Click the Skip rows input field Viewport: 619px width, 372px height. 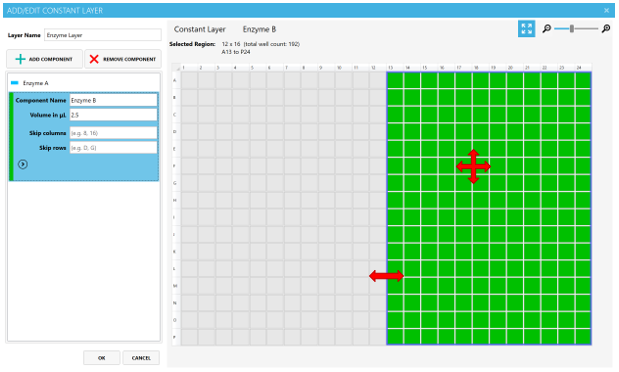coord(113,148)
